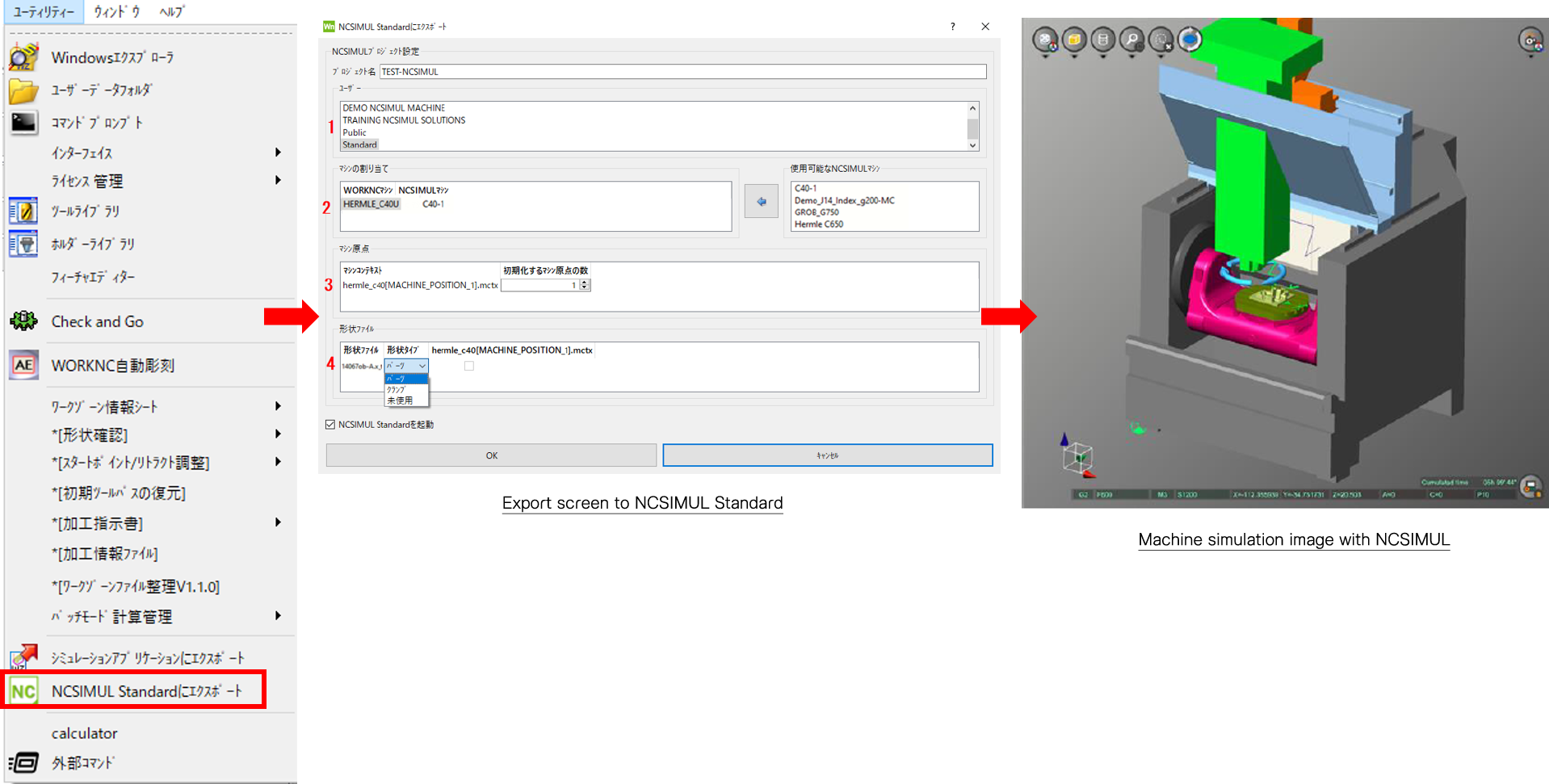Expand the インターフェイス submenu arrow
The width and height of the screenshot is (1549, 784).
278,153
